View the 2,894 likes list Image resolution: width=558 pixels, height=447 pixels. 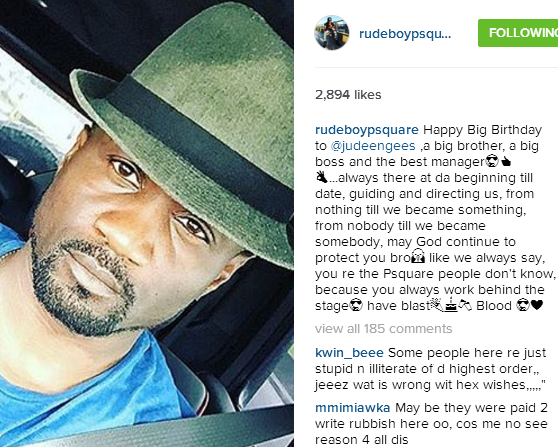click(x=348, y=95)
